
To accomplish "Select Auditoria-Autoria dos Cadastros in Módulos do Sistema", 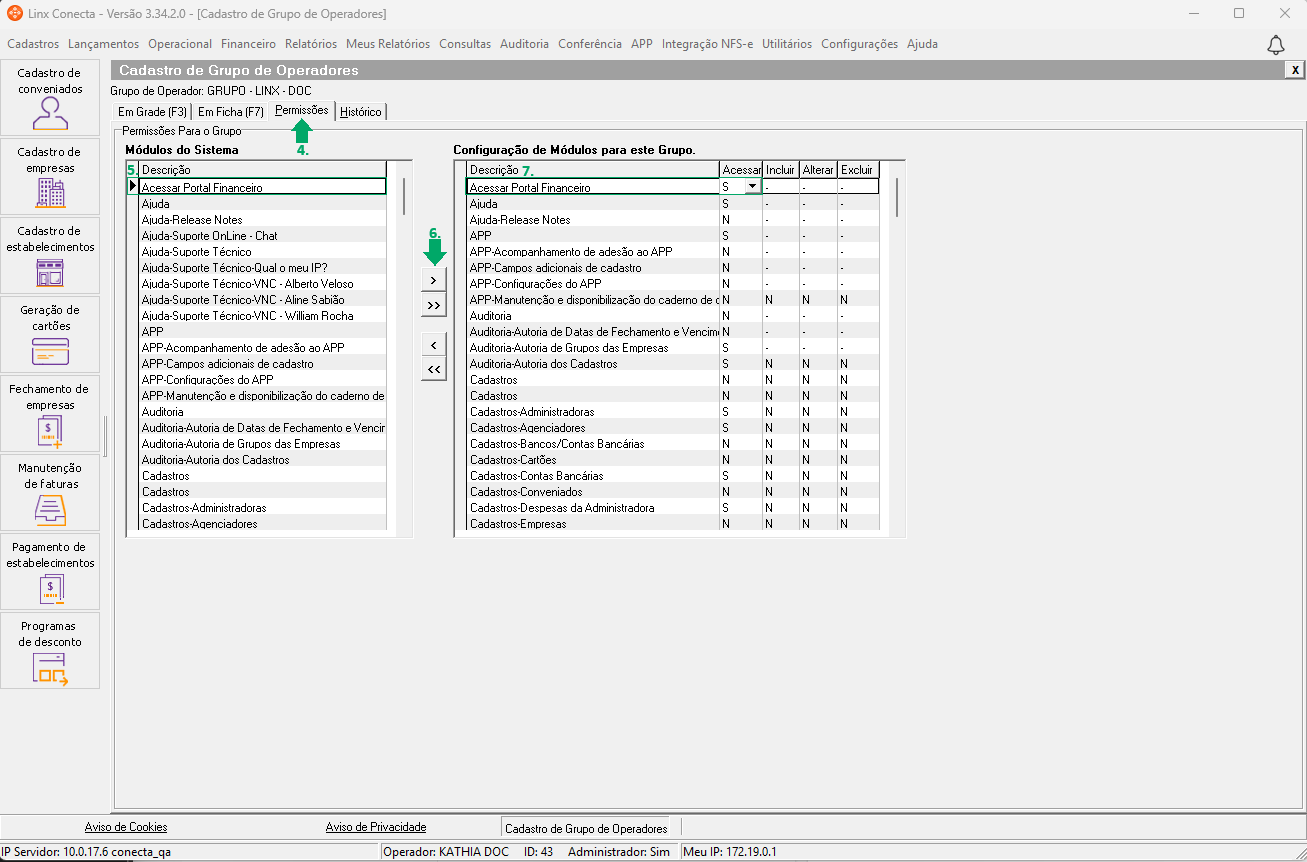I will 263,459.
